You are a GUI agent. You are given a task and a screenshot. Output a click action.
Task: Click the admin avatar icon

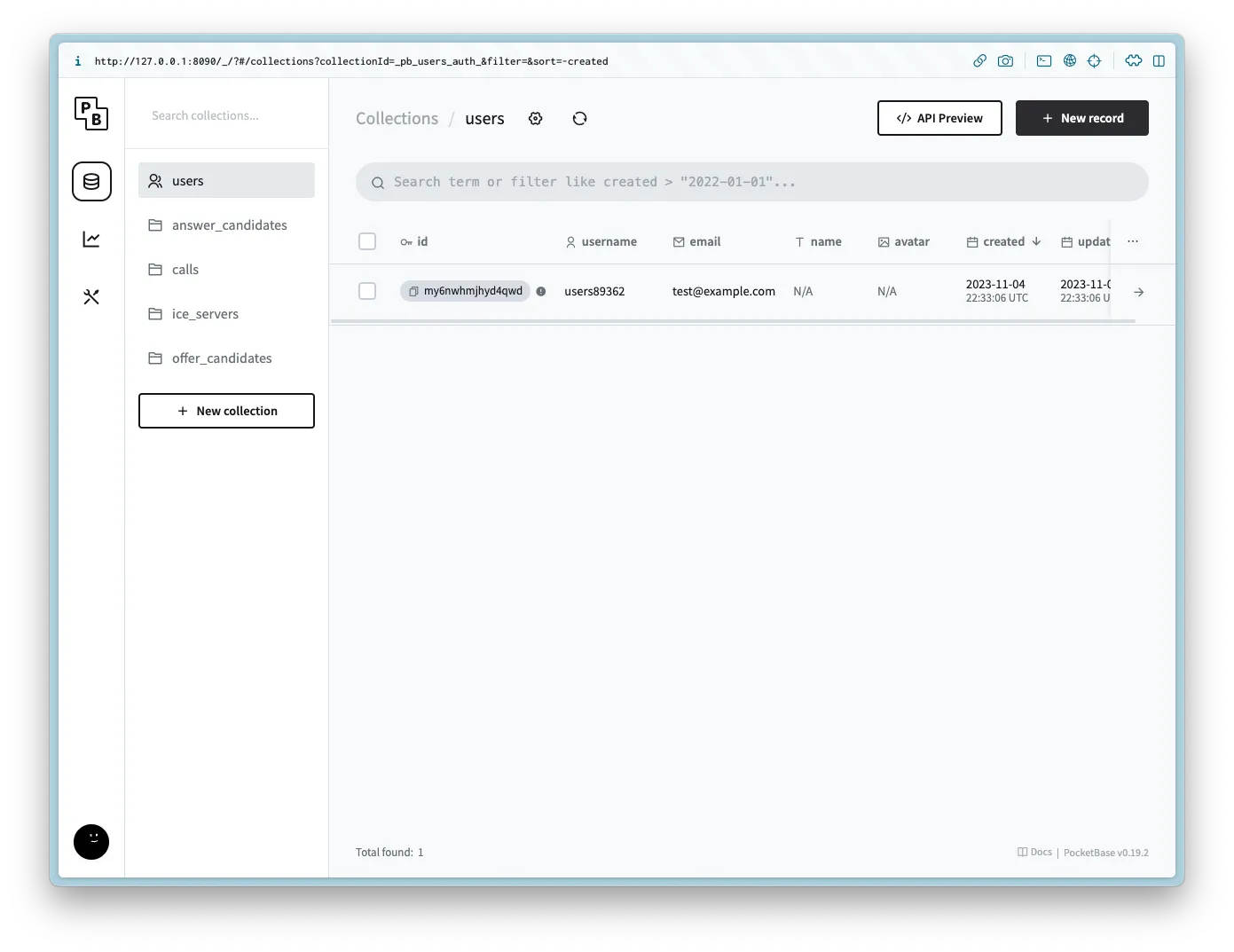pos(91,842)
